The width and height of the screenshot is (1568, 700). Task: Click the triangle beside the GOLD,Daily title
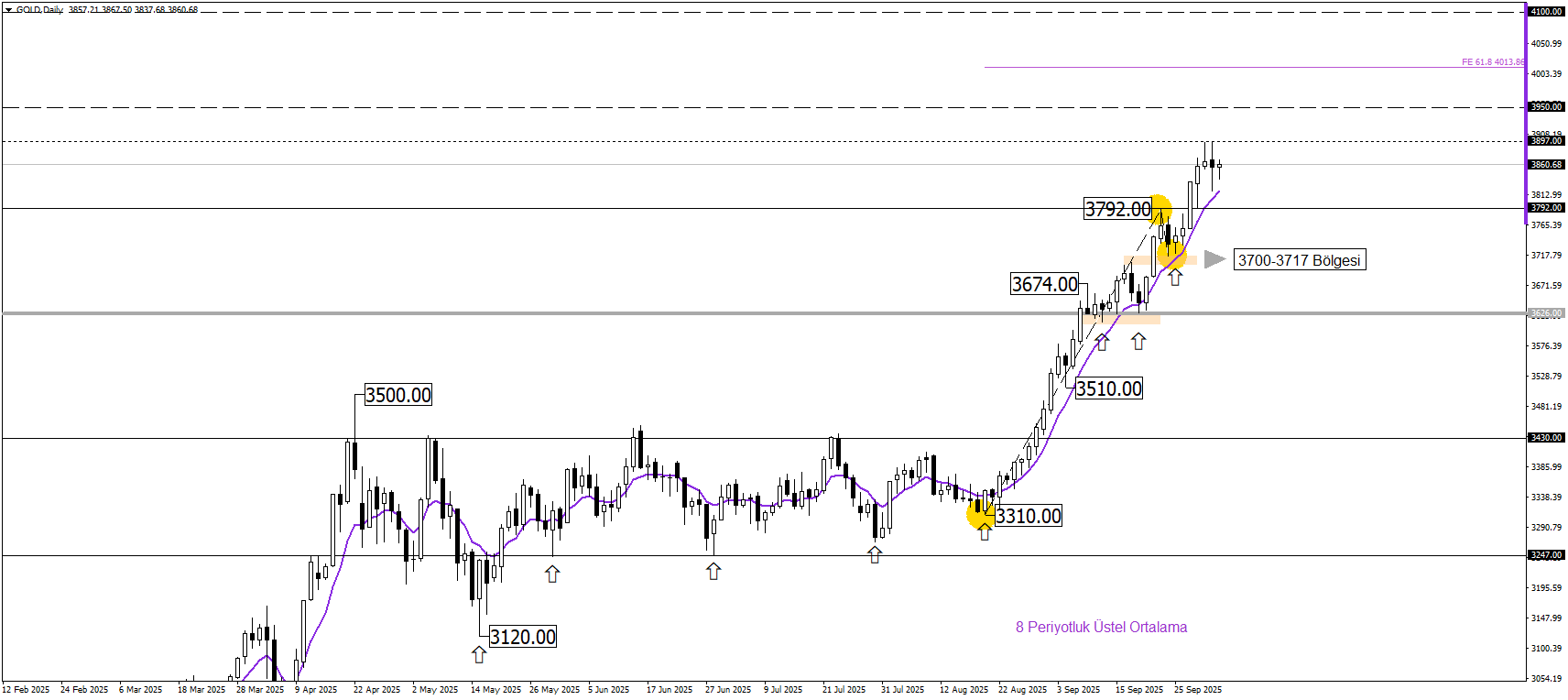(x=8, y=10)
